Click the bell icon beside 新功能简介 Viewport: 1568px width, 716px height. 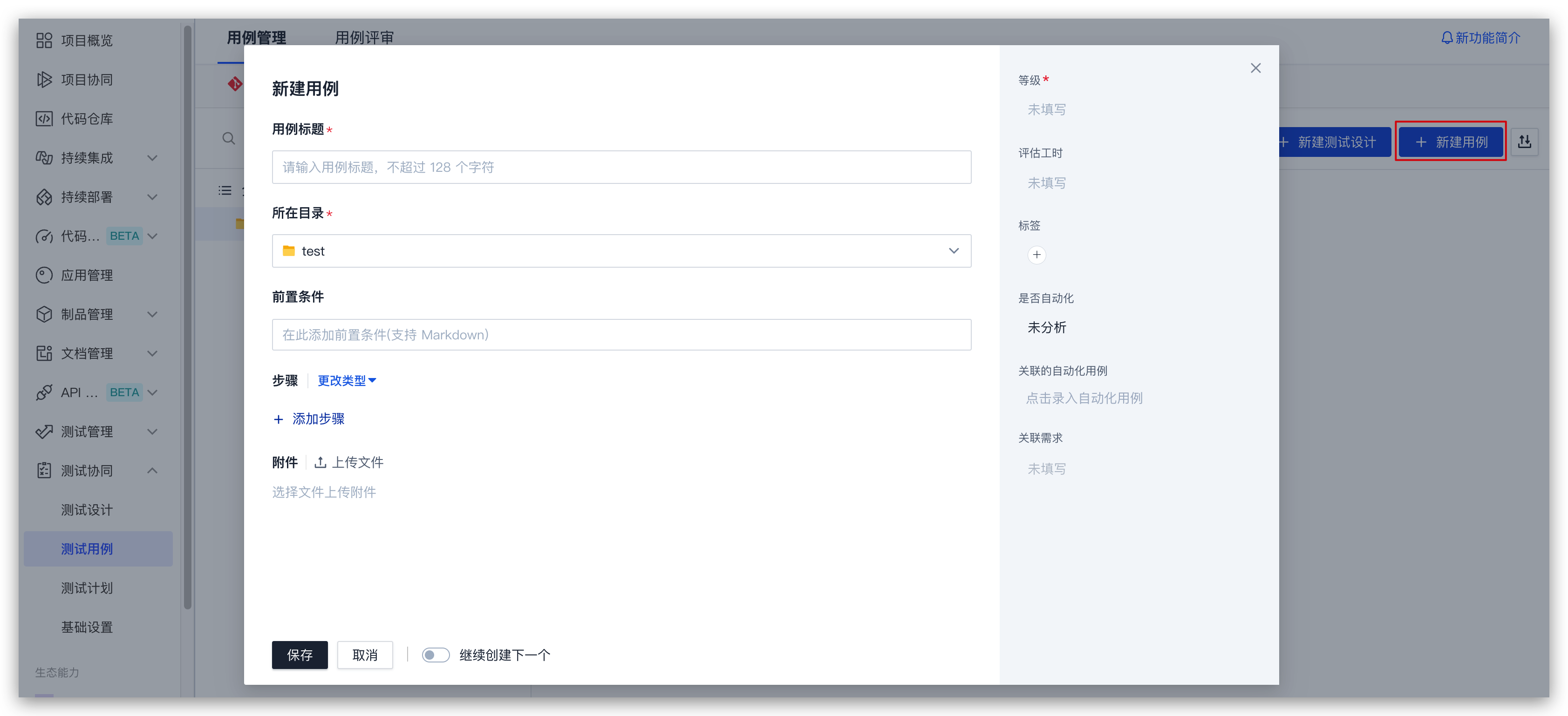click(1447, 38)
